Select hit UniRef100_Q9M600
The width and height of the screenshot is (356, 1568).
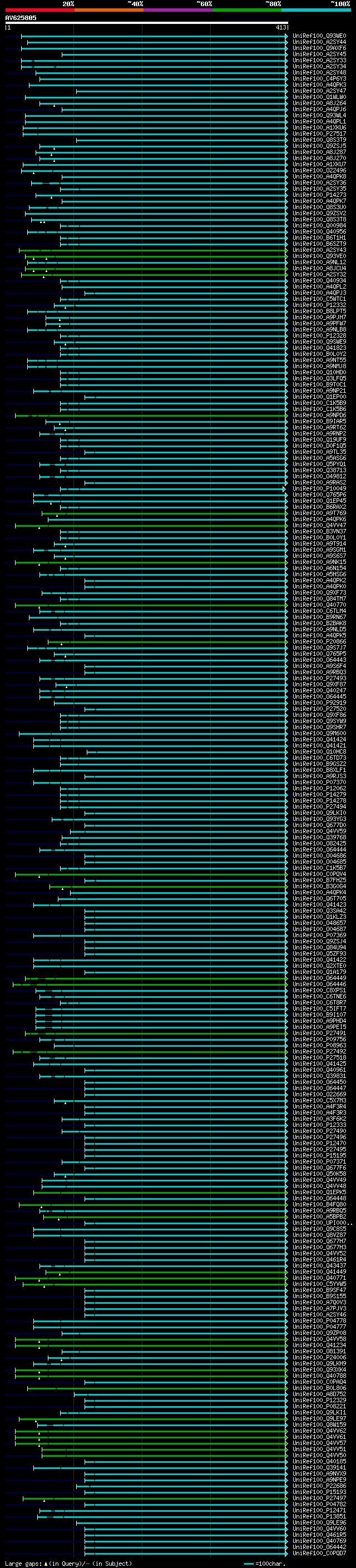coord(319,734)
